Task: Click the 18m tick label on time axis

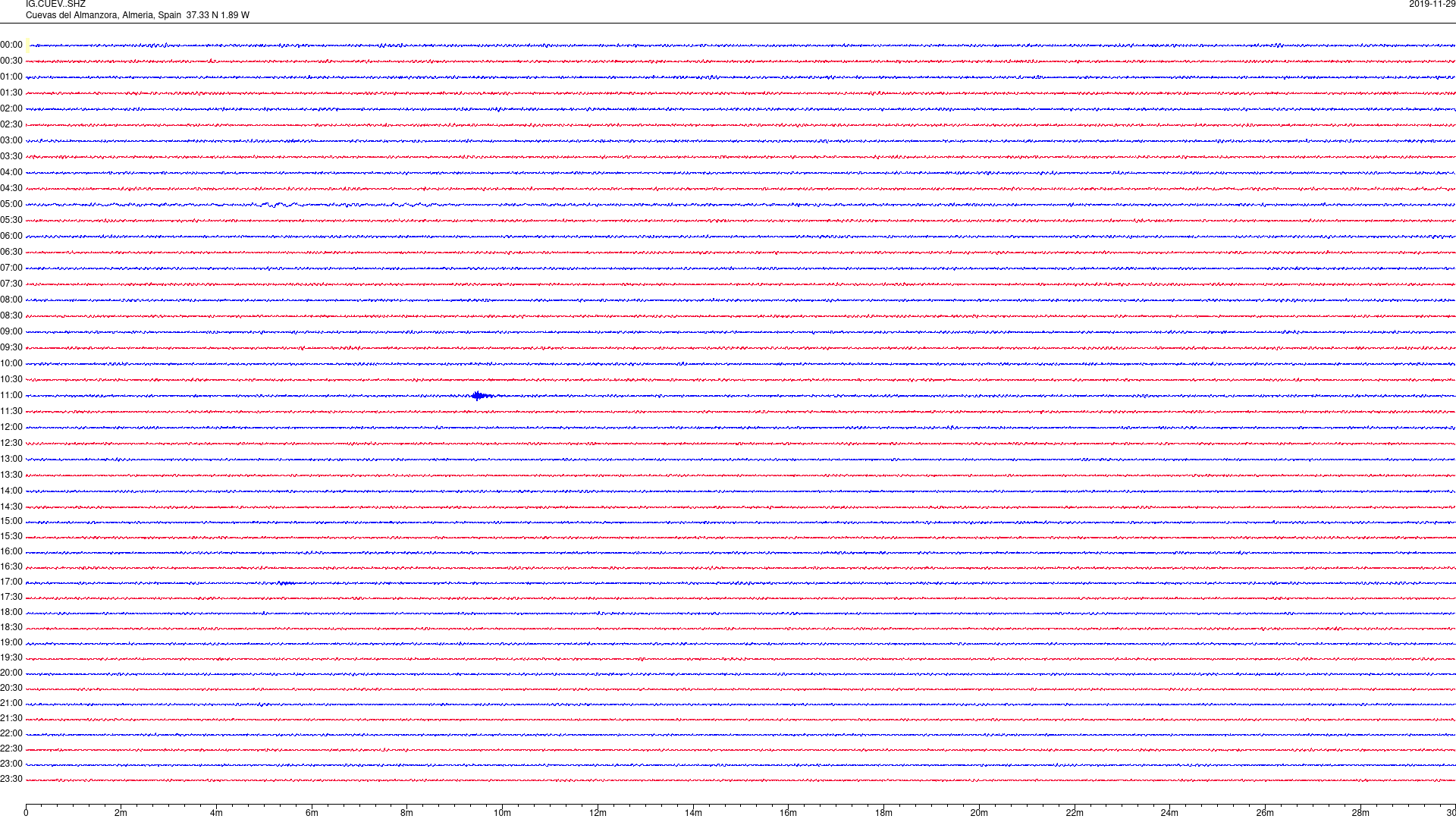Action: click(883, 813)
